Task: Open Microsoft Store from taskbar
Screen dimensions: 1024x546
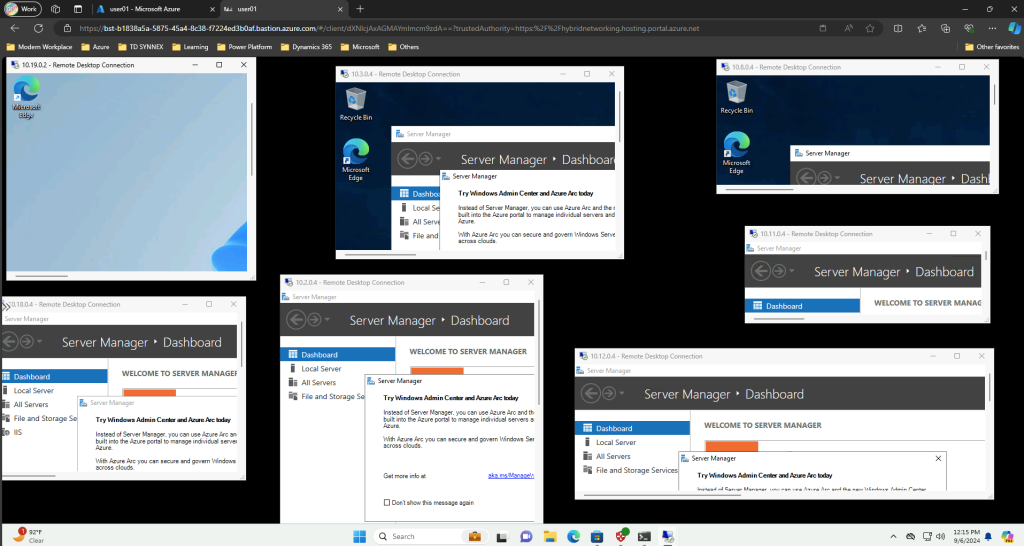Action: coord(597,536)
